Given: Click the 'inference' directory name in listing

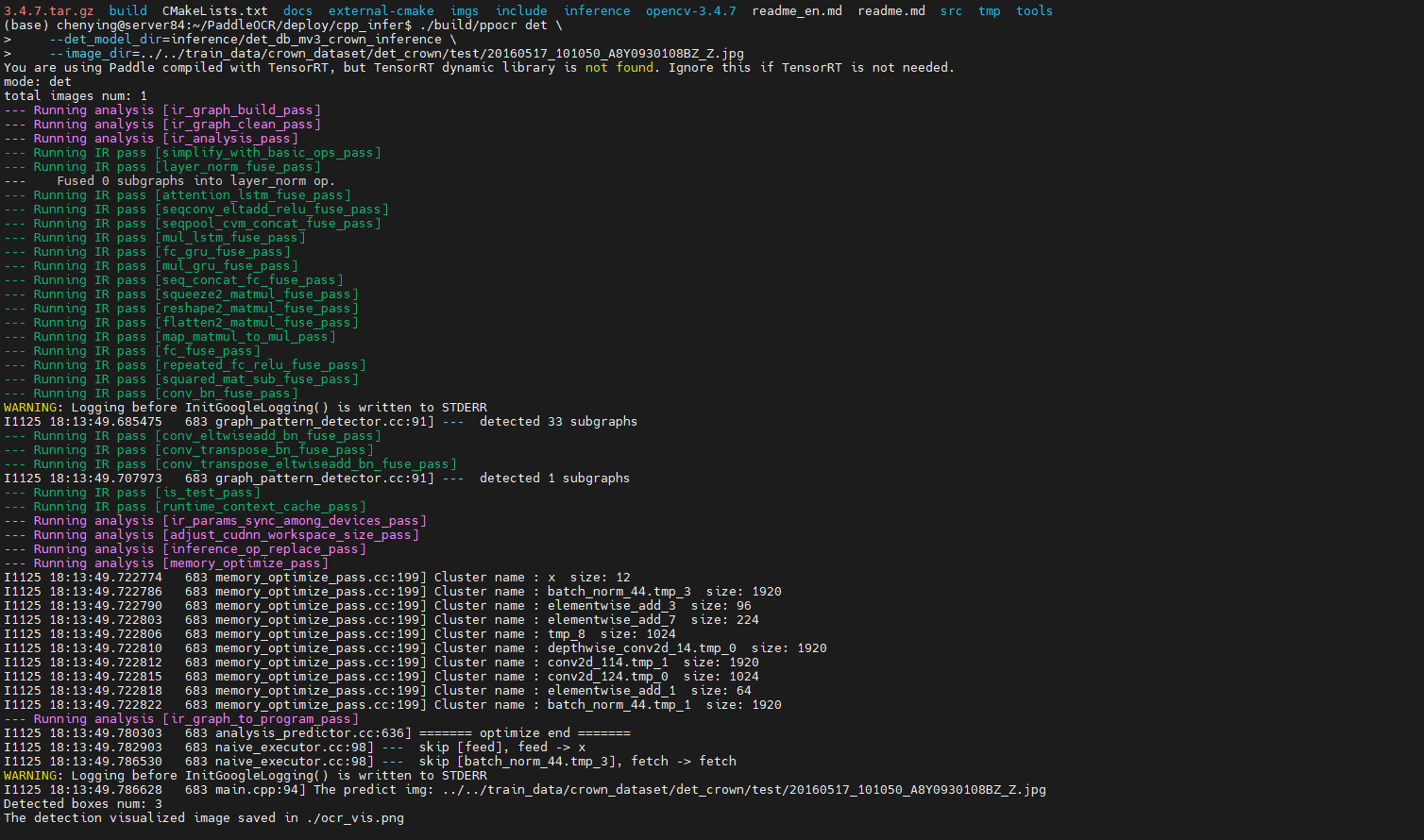Looking at the screenshot, I should [597, 10].
